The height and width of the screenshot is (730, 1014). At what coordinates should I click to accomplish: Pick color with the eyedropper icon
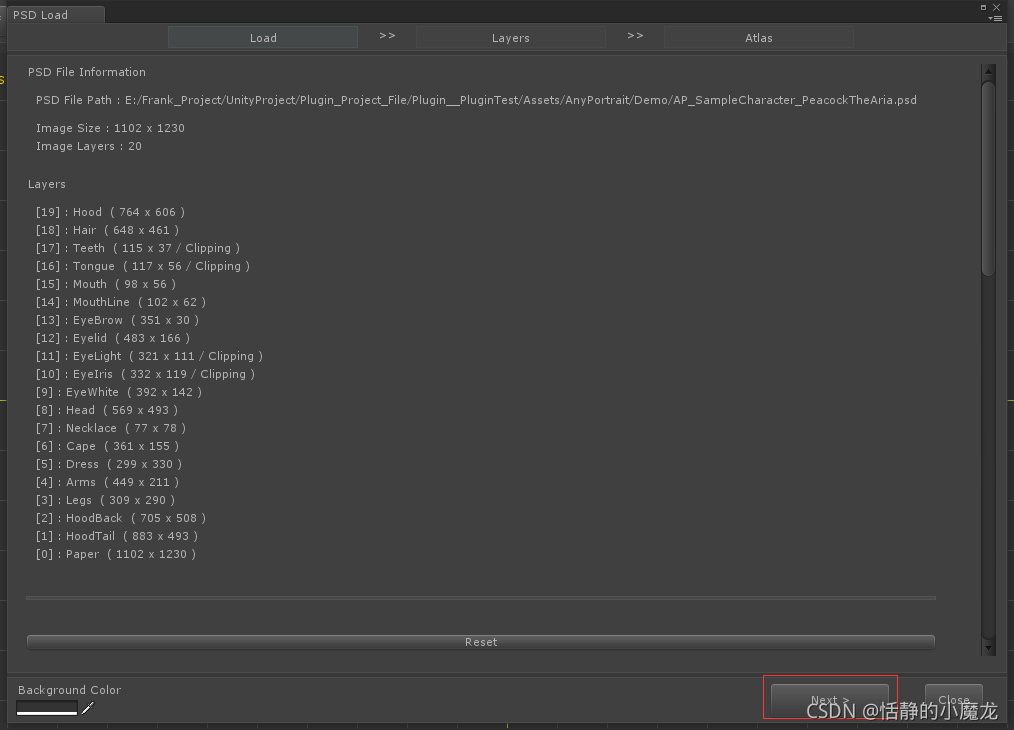tap(87, 708)
